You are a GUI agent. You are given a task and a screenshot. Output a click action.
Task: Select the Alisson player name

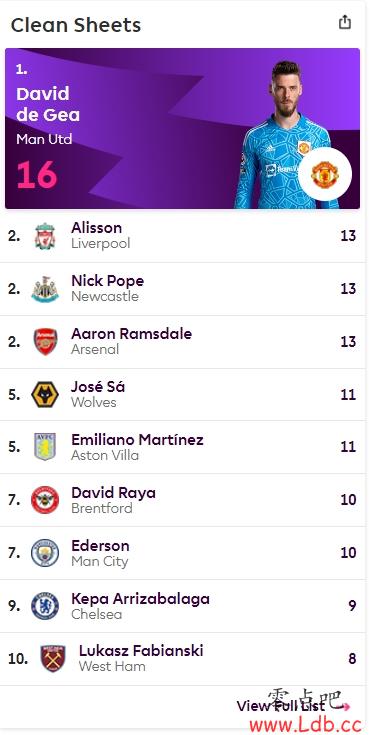pyautogui.click(x=97, y=228)
